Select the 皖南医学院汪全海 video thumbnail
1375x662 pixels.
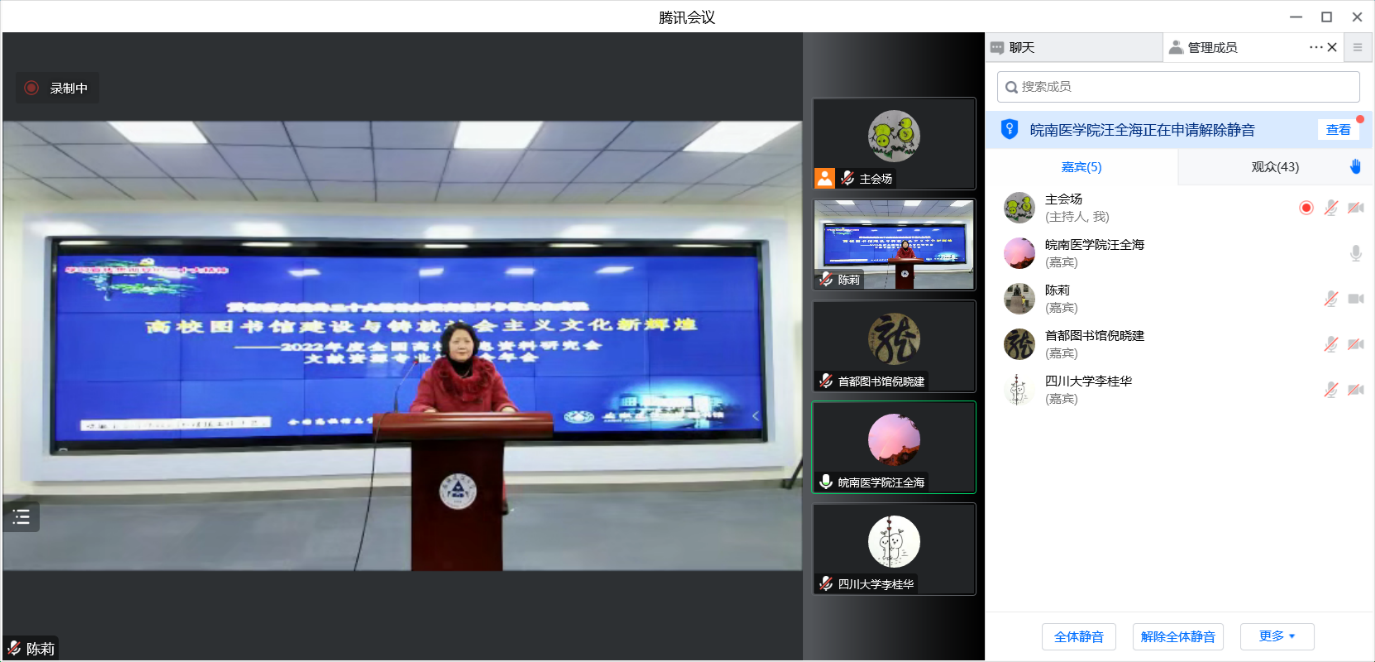pos(894,447)
